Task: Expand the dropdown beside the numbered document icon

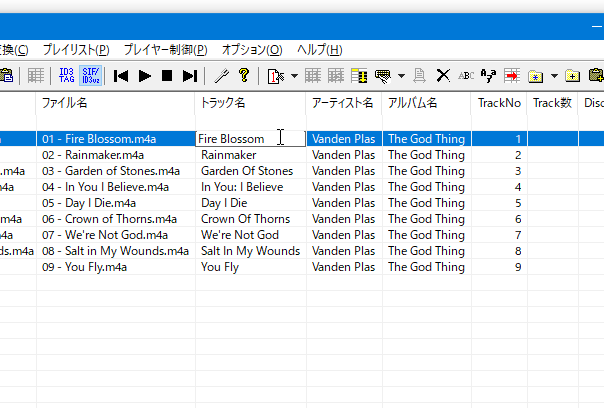Action: point(294,76)
